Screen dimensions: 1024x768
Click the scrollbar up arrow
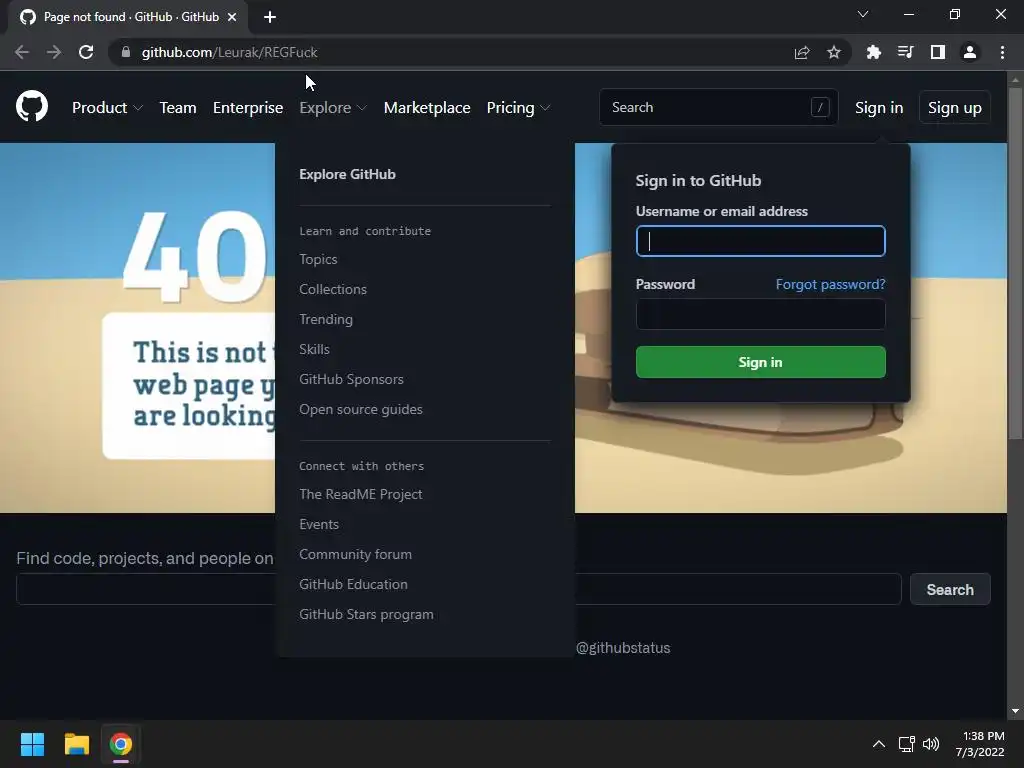[x=1015, y=79]
